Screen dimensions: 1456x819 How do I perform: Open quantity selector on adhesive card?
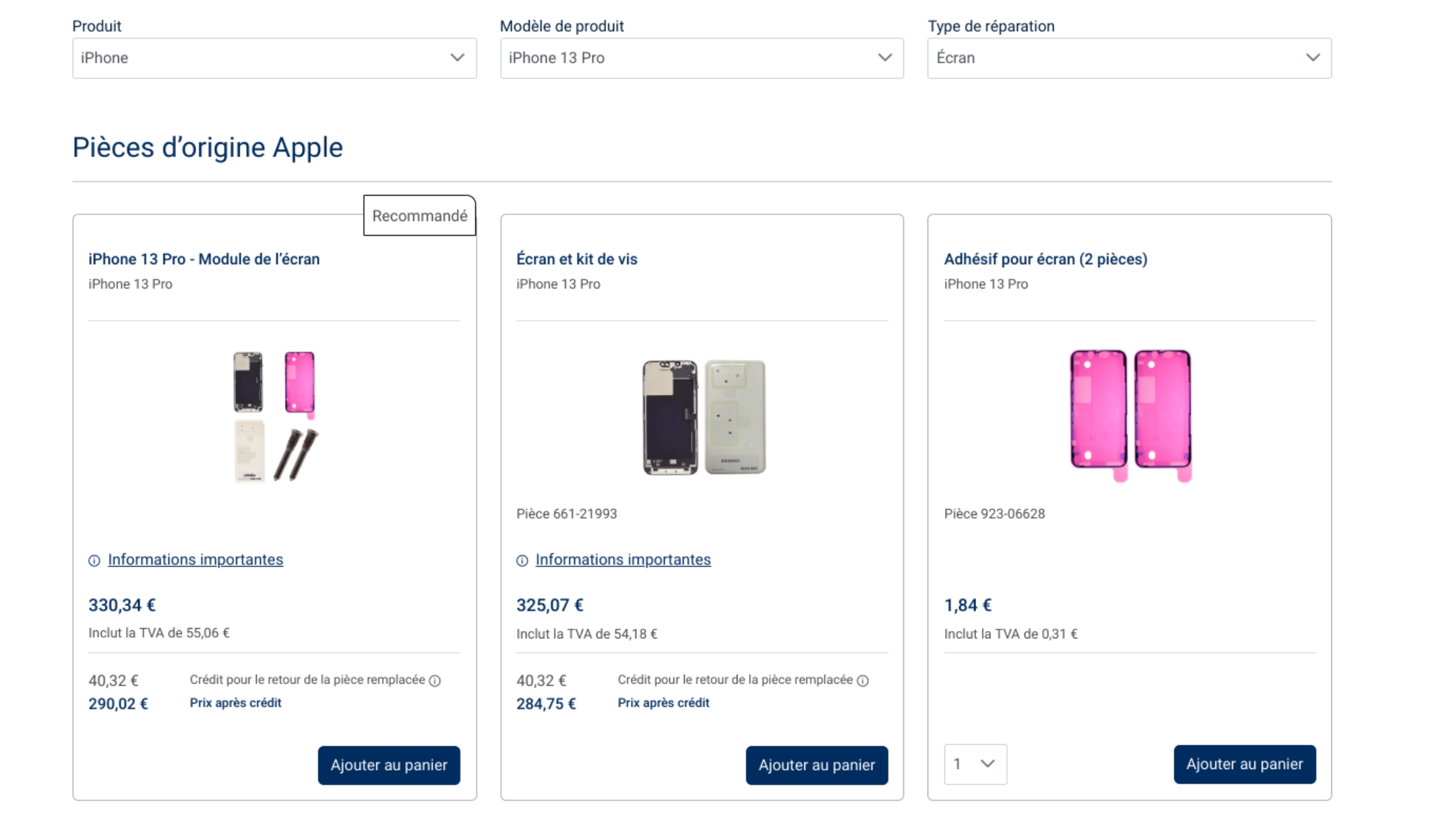coord(975,764)
